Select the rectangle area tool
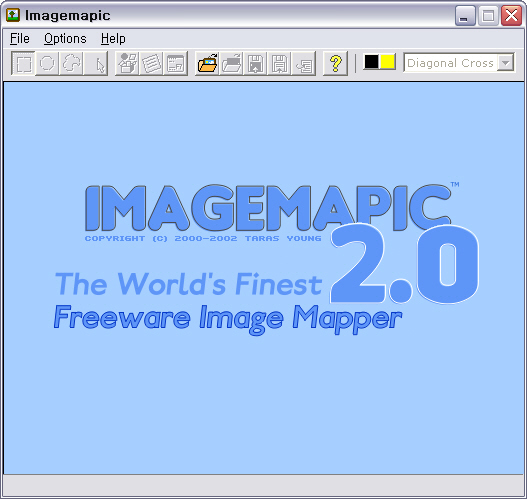The height and width of the screenshot is (499, 527). pos(23,63)
